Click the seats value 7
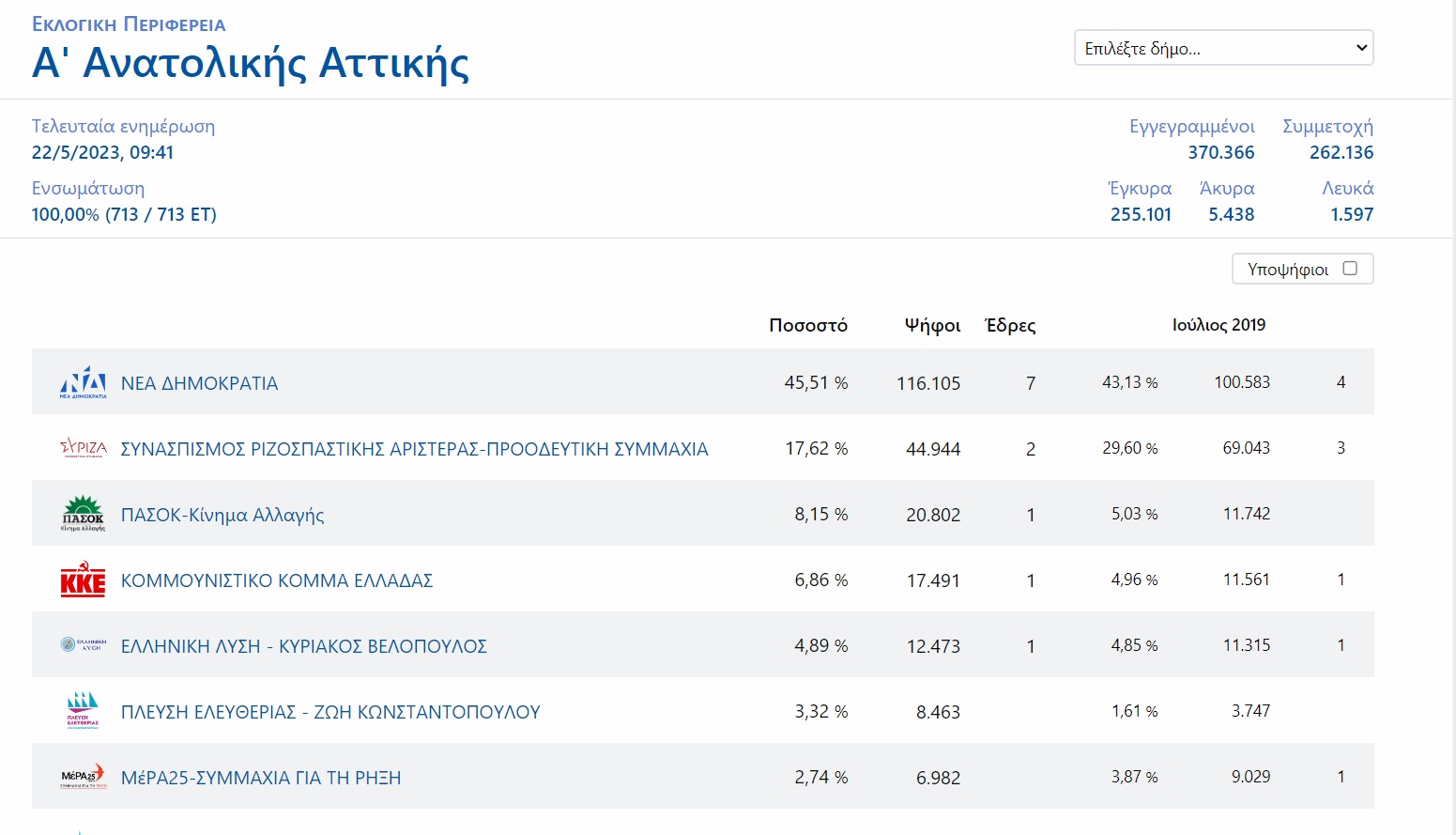1456x835 pixels. coord(1031,383)
